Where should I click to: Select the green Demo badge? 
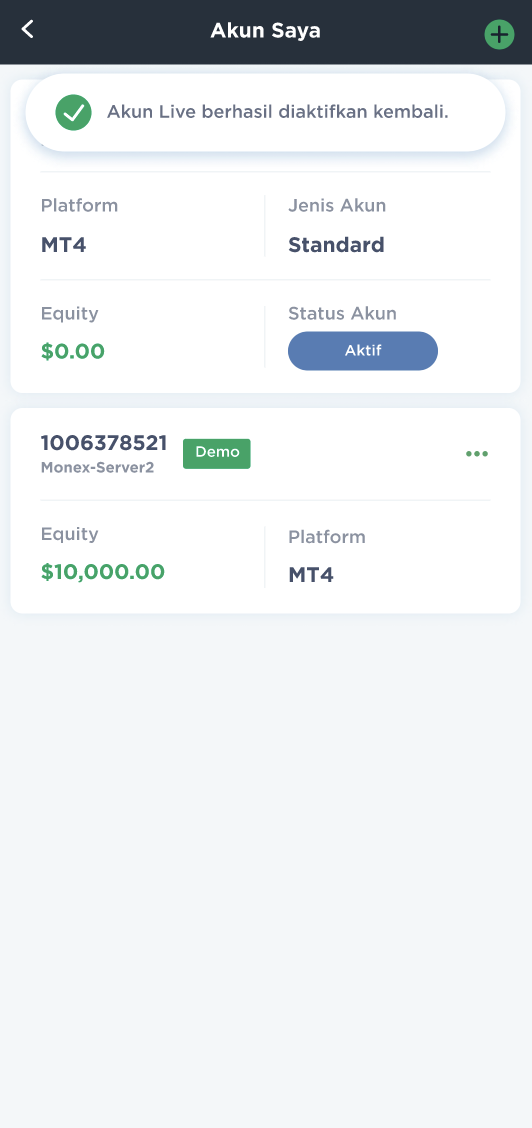click(216, 453)
